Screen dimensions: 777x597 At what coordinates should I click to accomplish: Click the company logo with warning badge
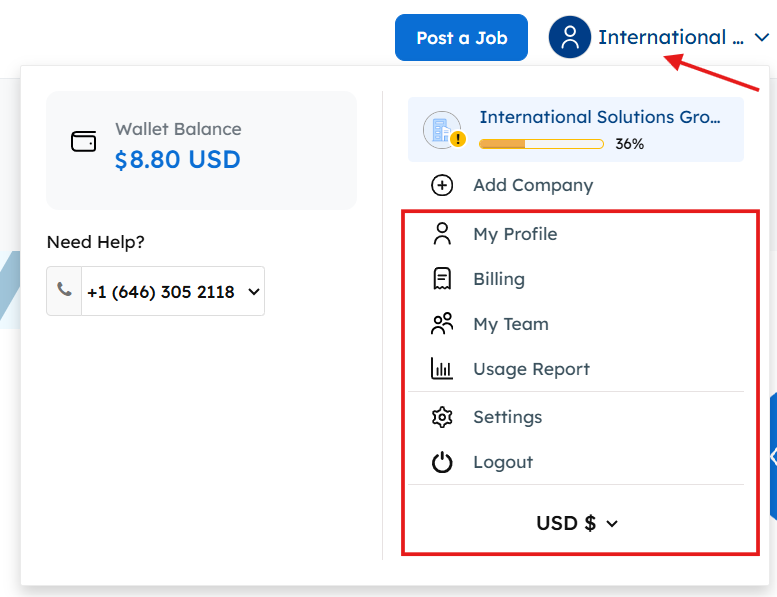point(442,130)
